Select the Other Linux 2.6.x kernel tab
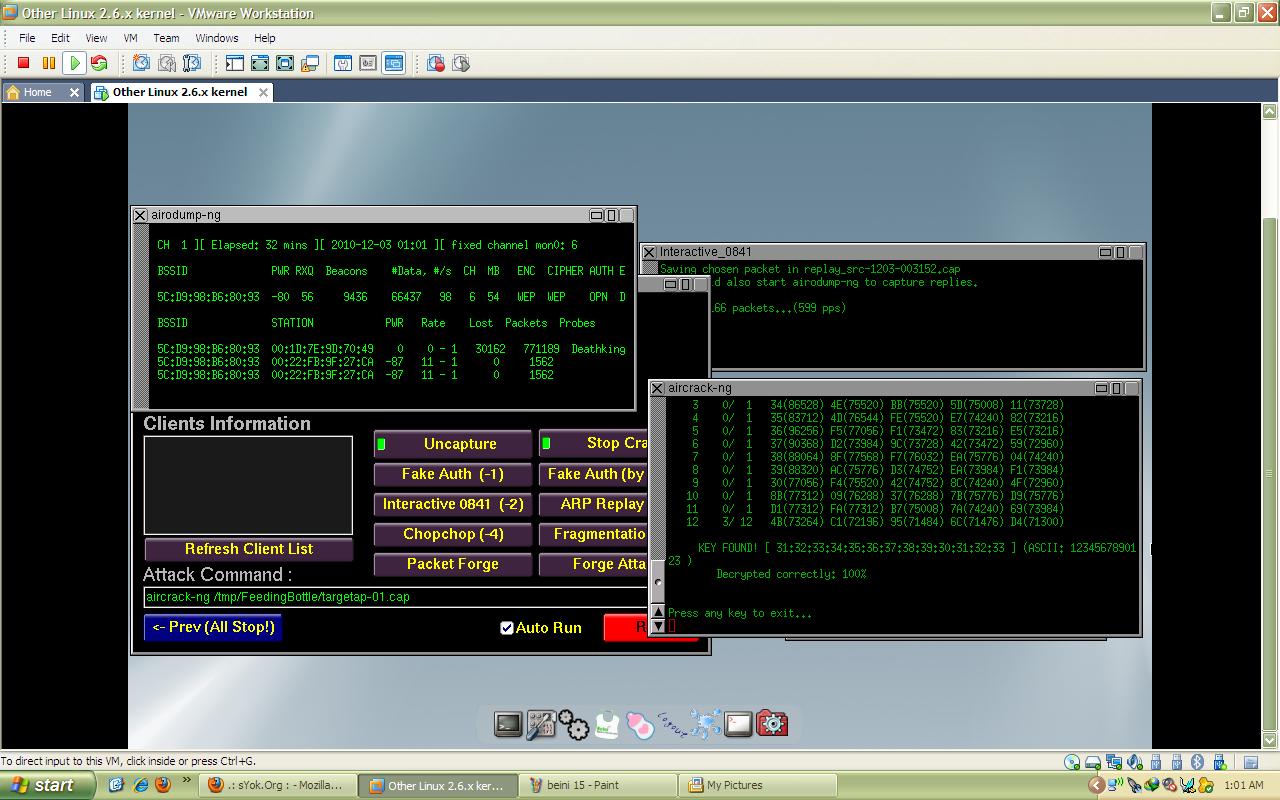Viewport: 1280px width, 800px height. coord(179,92)
